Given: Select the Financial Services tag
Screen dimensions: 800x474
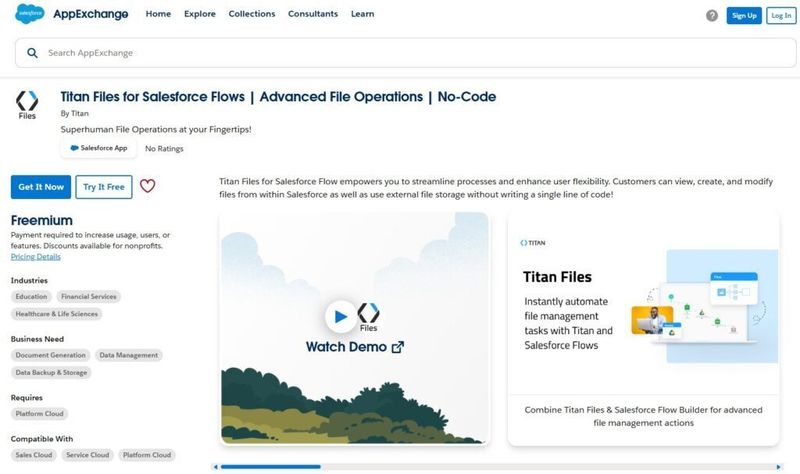Looking at the screenshot, I should [x=89, y=296].
